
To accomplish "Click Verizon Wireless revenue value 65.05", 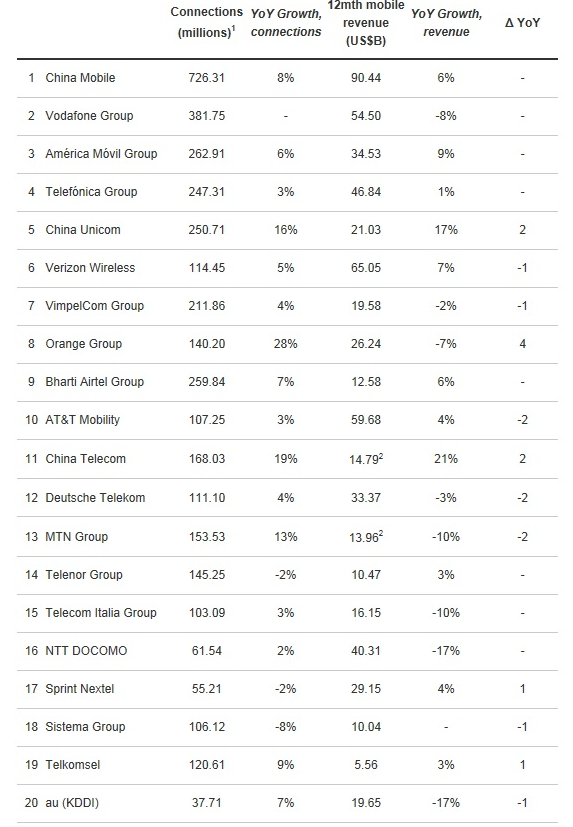I will [x=366, y=267].
